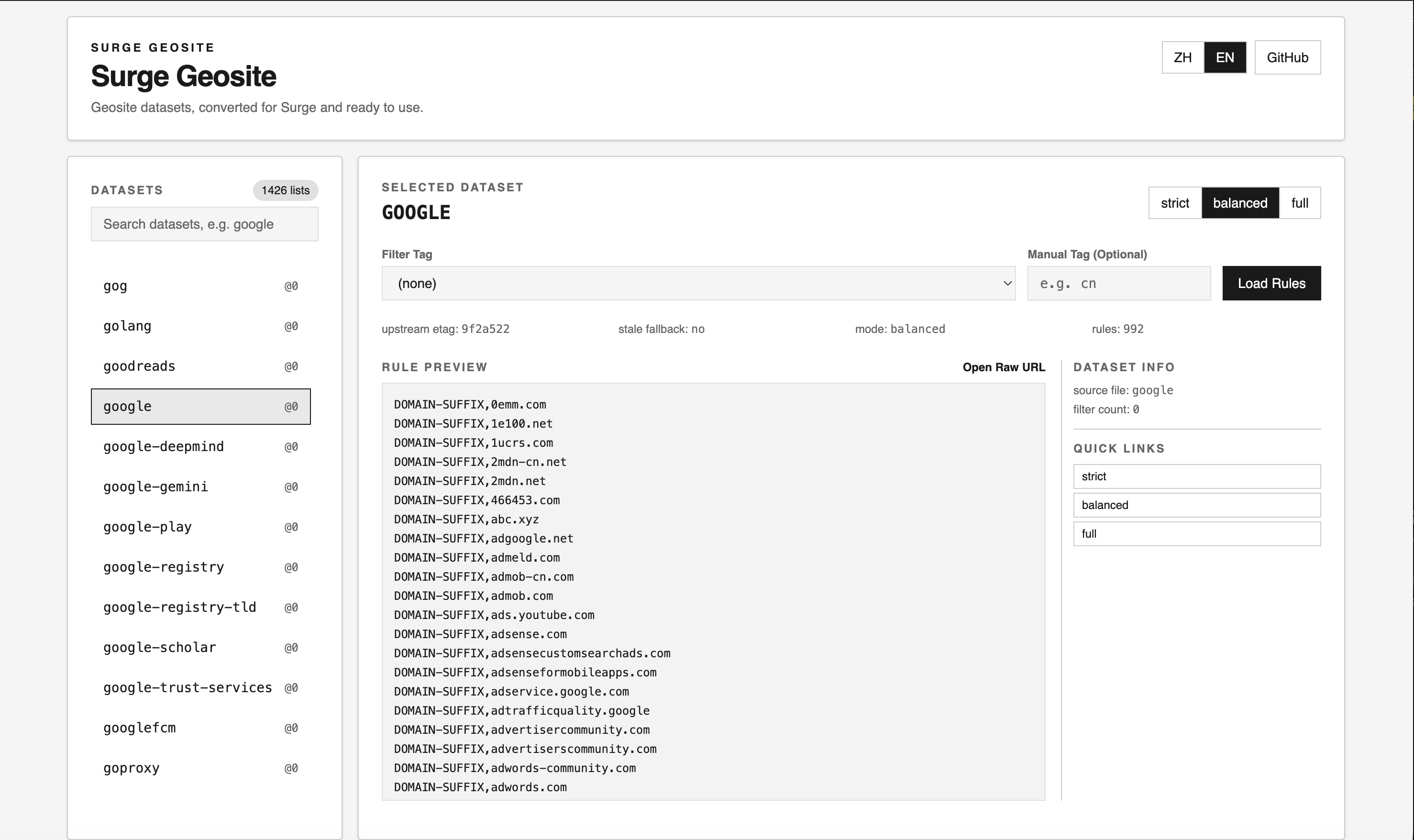This screenshot has width=1414, height=840.
Task: Click the DOMAIN-SUFFIX,adservice.google.com rule line
Action: pyautogui.click(x=511, y=692)
